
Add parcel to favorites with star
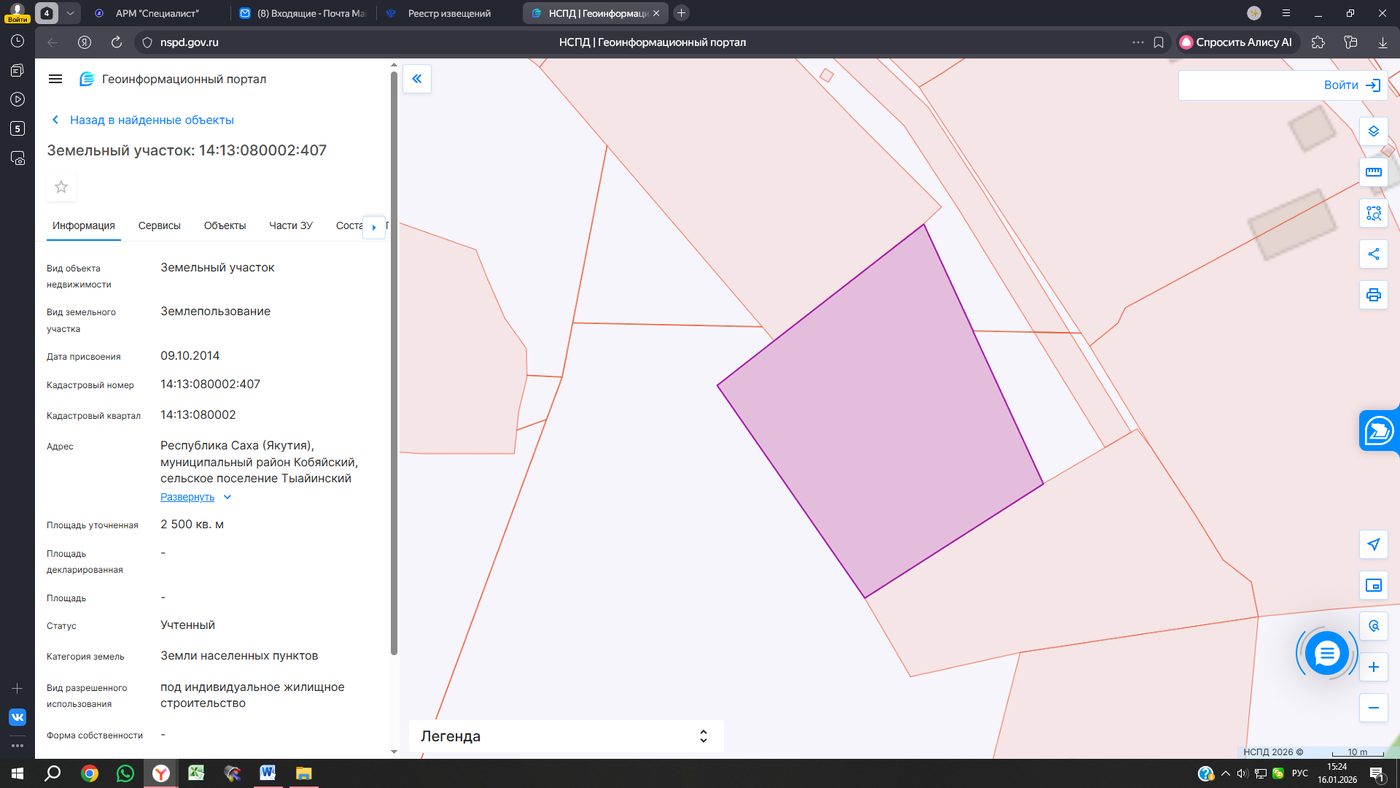point(61,187)
